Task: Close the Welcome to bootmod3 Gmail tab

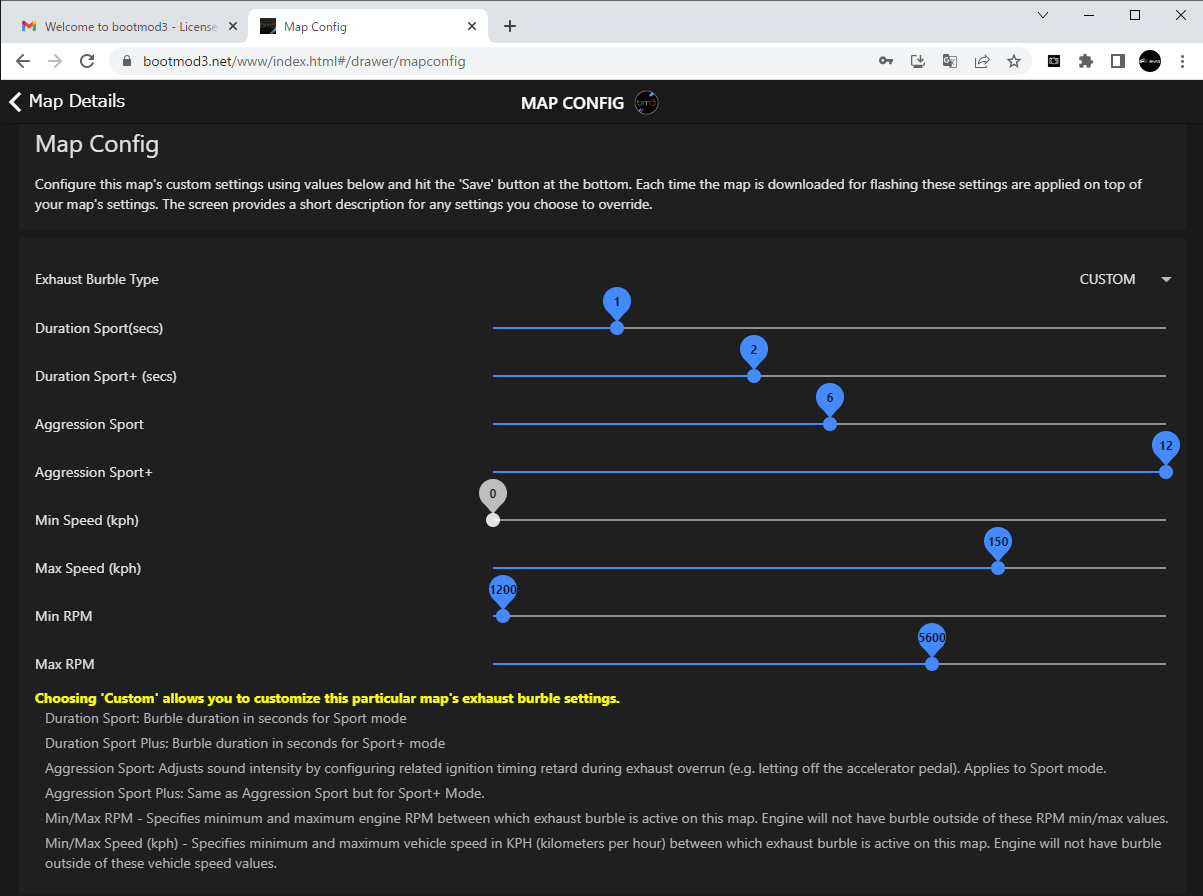Action: (x=233, y=26)
